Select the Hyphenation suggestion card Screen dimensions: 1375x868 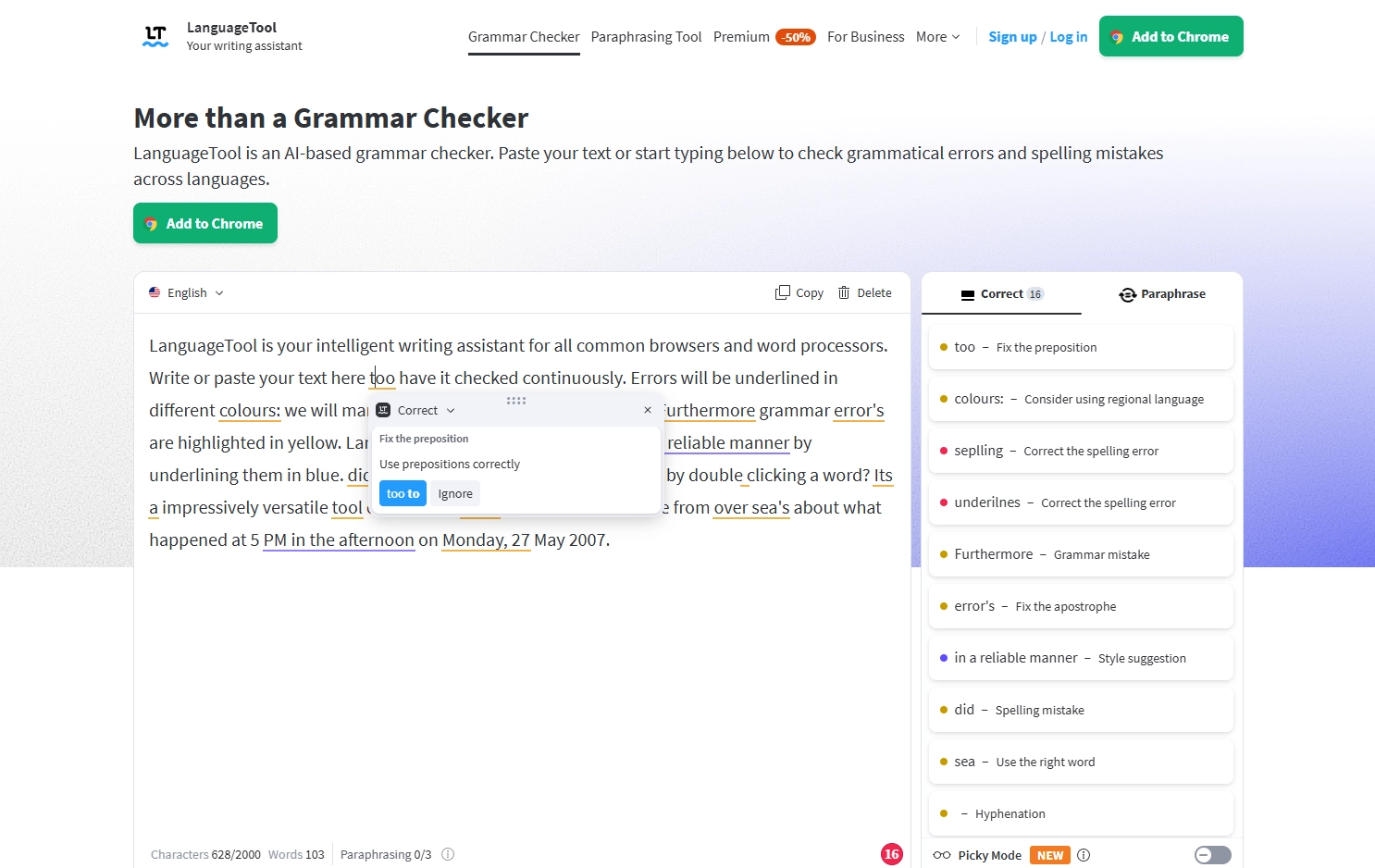(1081, 813)
